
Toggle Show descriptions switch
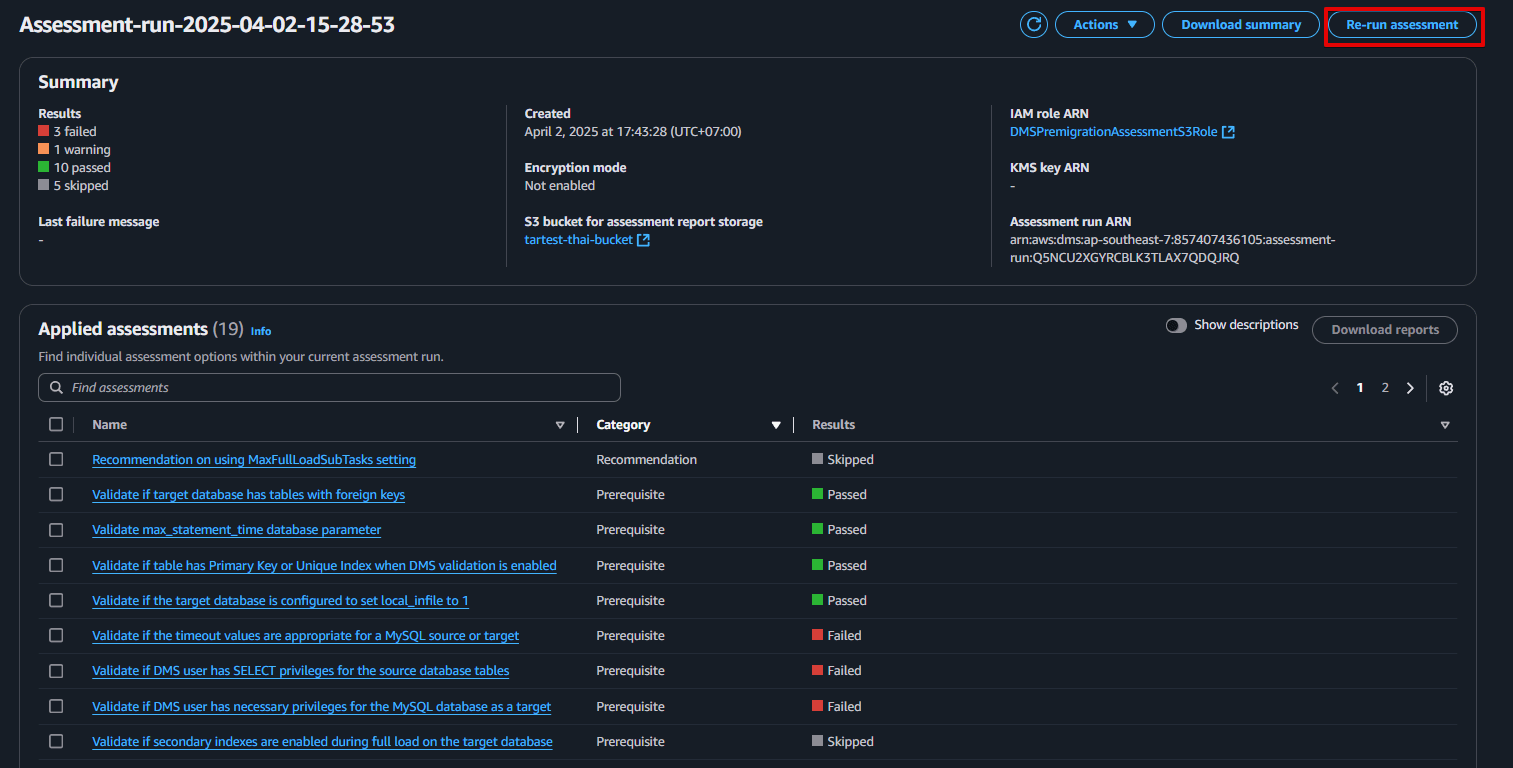click(x=1176, y=325)
